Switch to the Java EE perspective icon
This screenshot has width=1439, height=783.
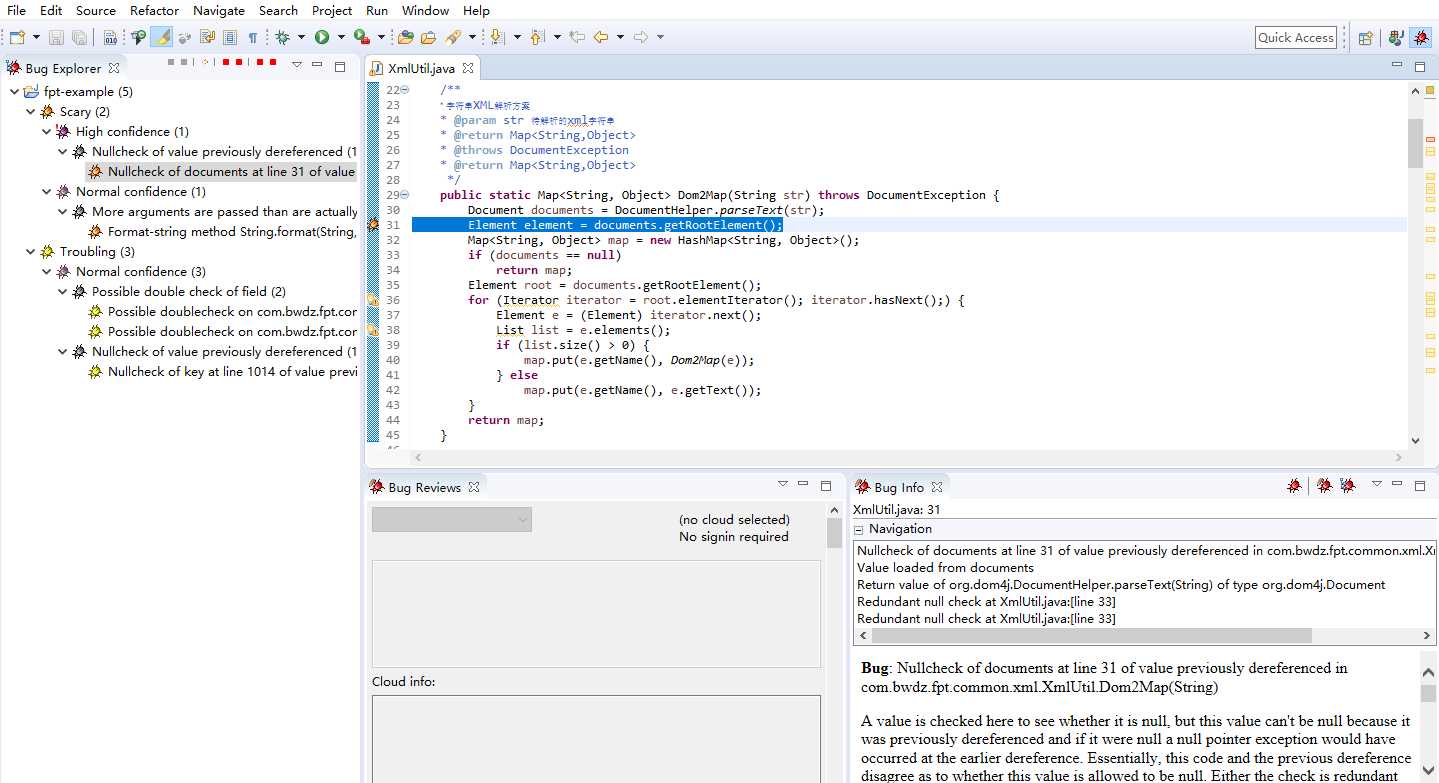point(1396,38)
